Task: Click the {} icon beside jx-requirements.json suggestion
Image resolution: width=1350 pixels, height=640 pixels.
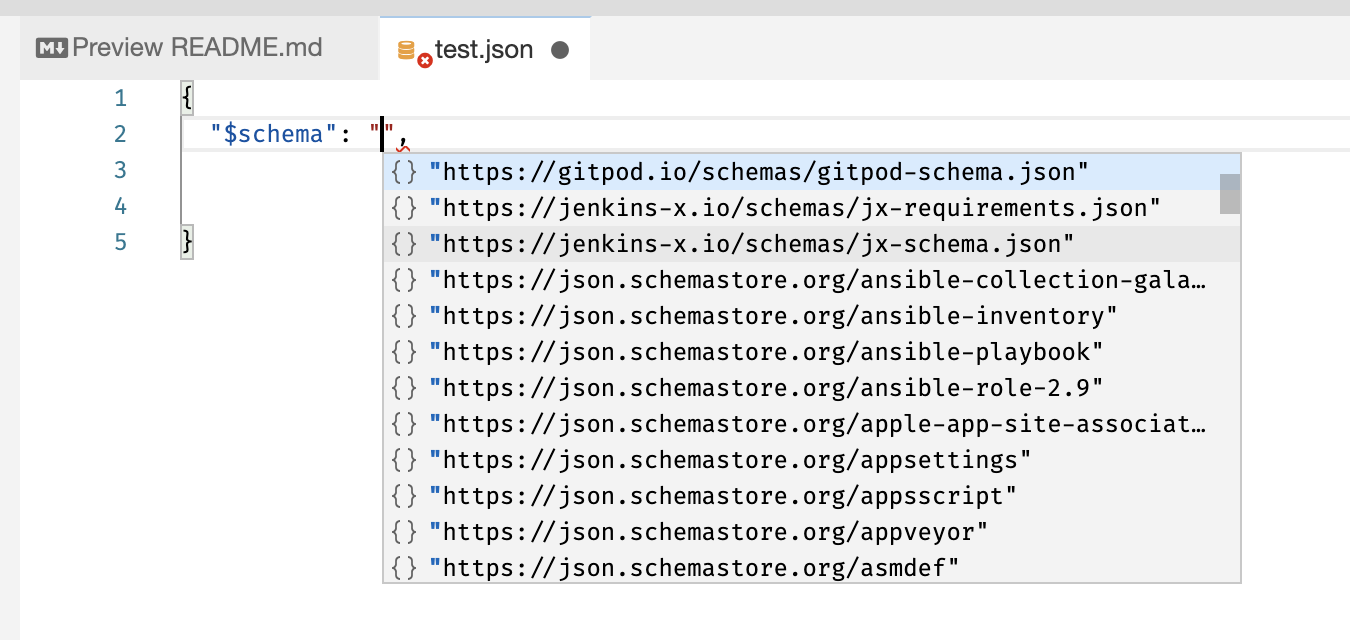Action: 403,207
